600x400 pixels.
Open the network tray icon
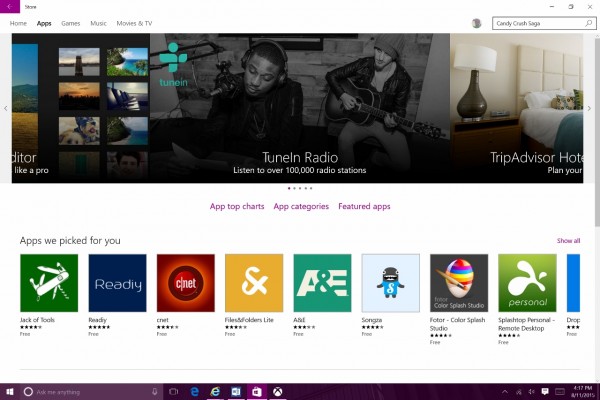[518, 392]
